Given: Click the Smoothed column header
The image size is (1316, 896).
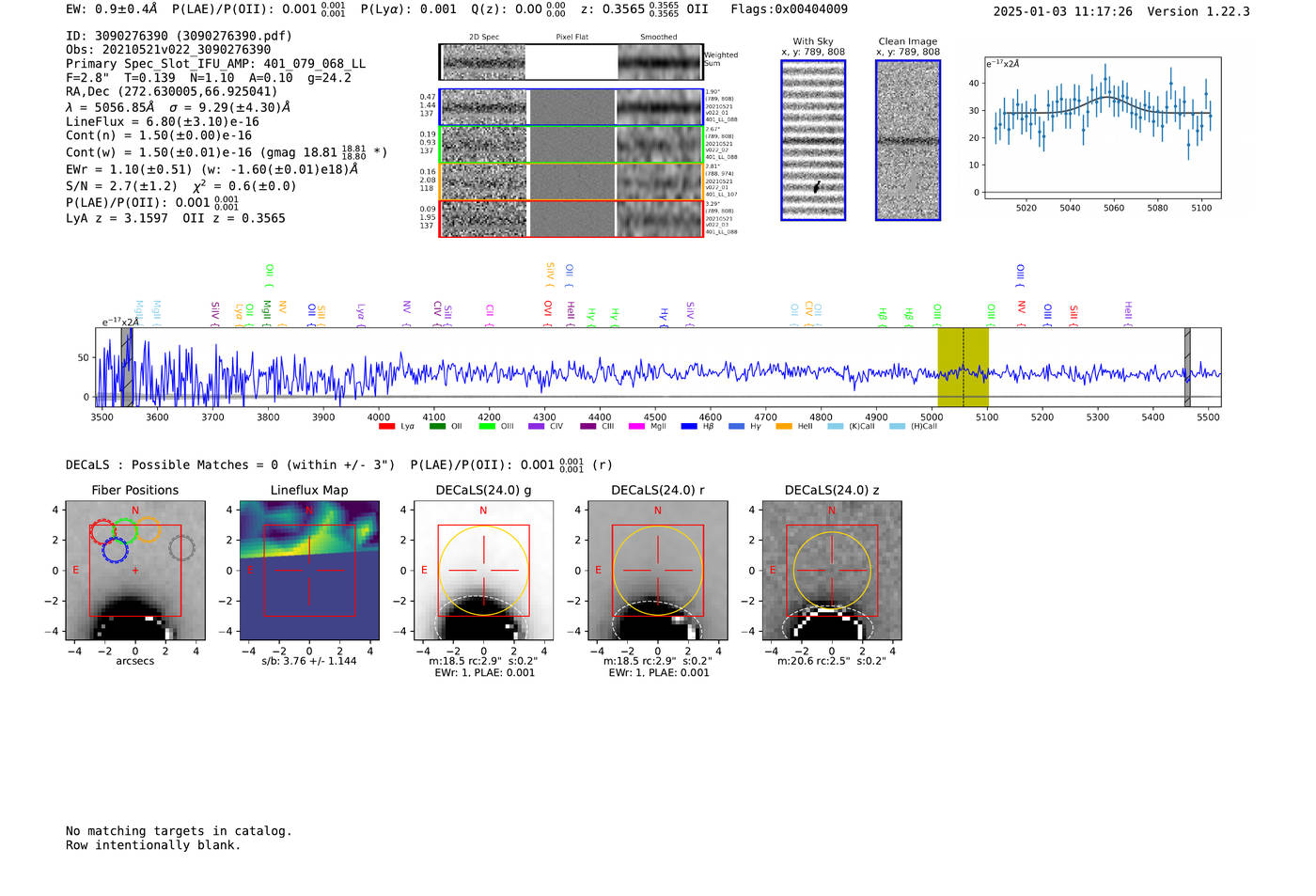Looking at the screenshot, I should [659, 38].
